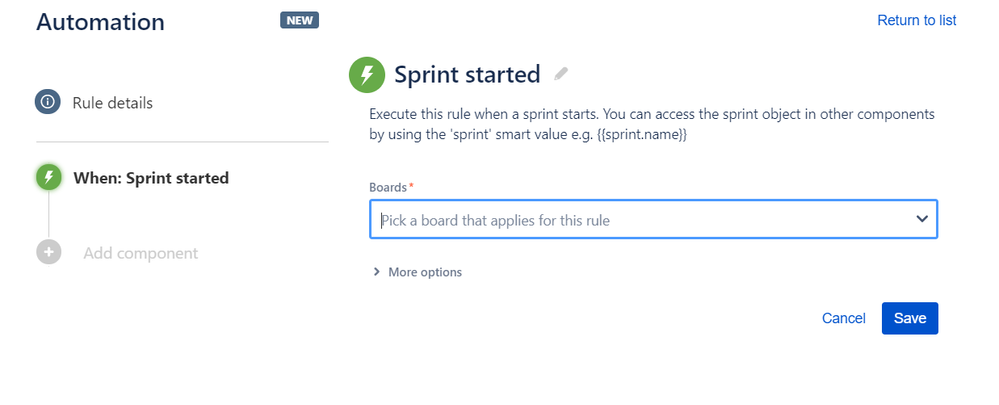Image resolution: width=999 pixels, height=405 pixels.
Task: Click the Sprint started title heading
Action: (x=467, y=75)
